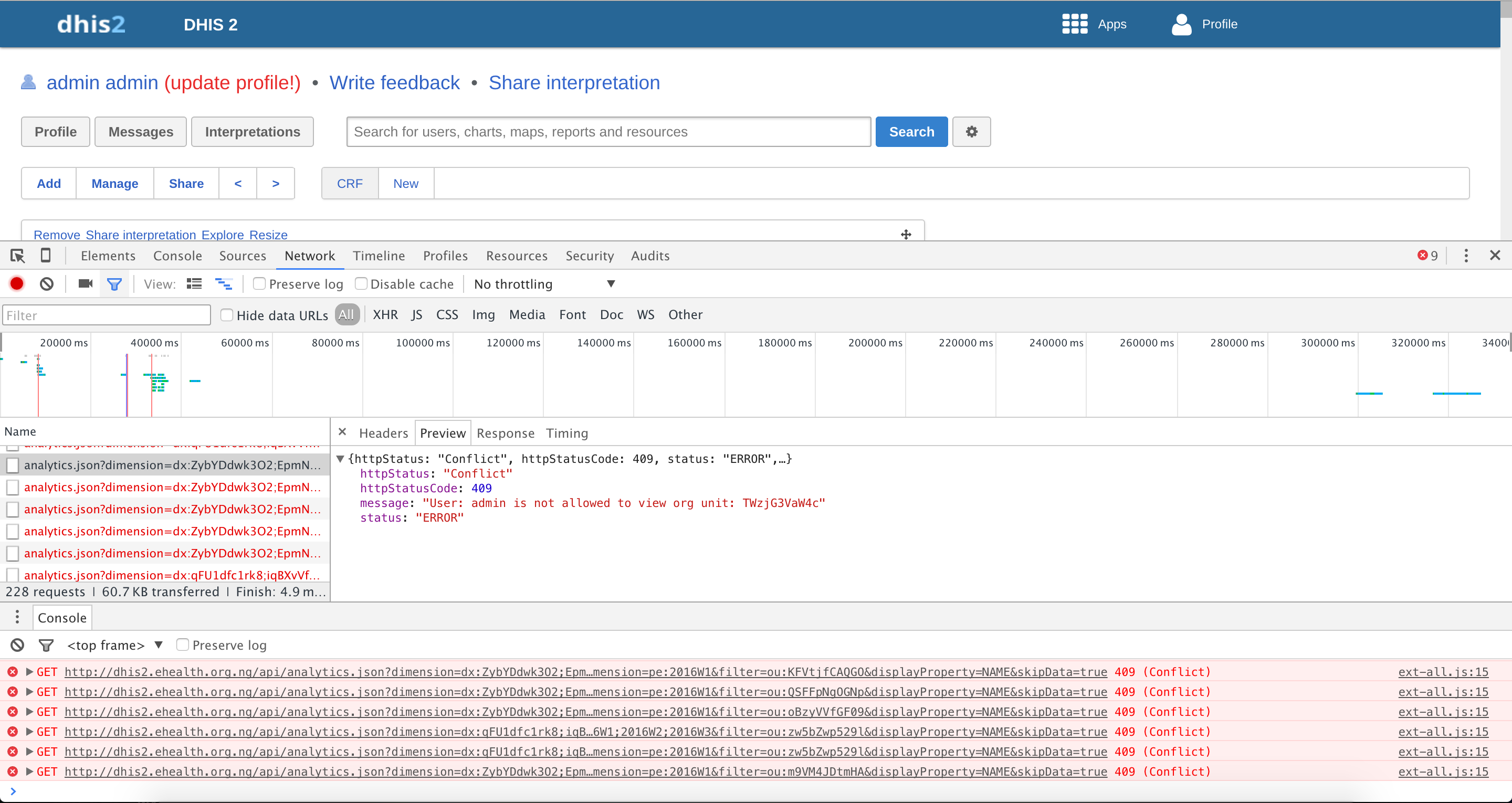Screen dimensions: 1512x803
Task: Enable the Disable cache checkbox
Action: (x=361, y=284)
